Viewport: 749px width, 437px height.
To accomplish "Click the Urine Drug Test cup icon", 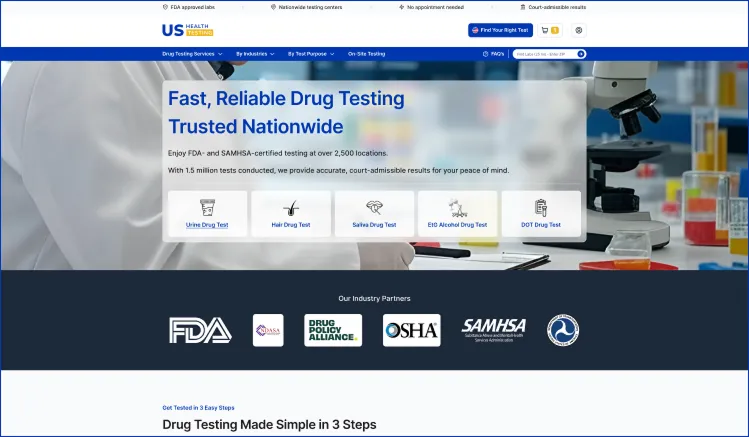I will [207, 208].
